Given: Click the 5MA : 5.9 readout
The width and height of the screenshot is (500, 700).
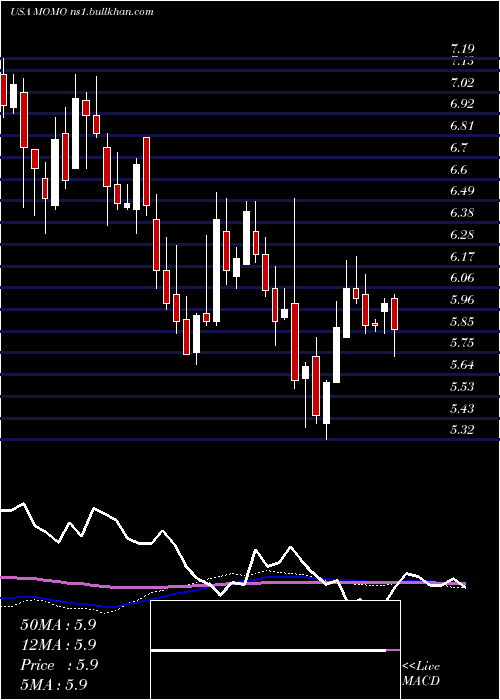Looking at the screenshot, I should click(54, 684).
